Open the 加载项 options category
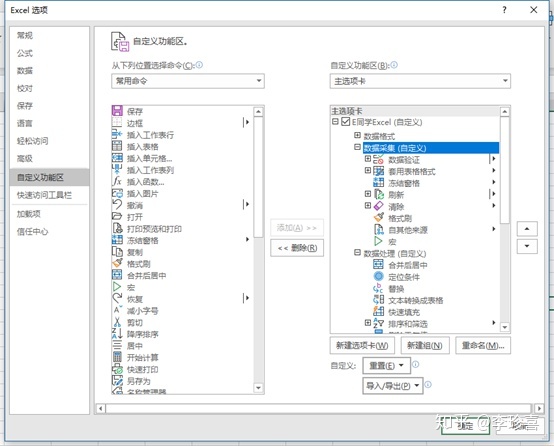Viewport: 554px width, 446px height. tap(29, 213)
